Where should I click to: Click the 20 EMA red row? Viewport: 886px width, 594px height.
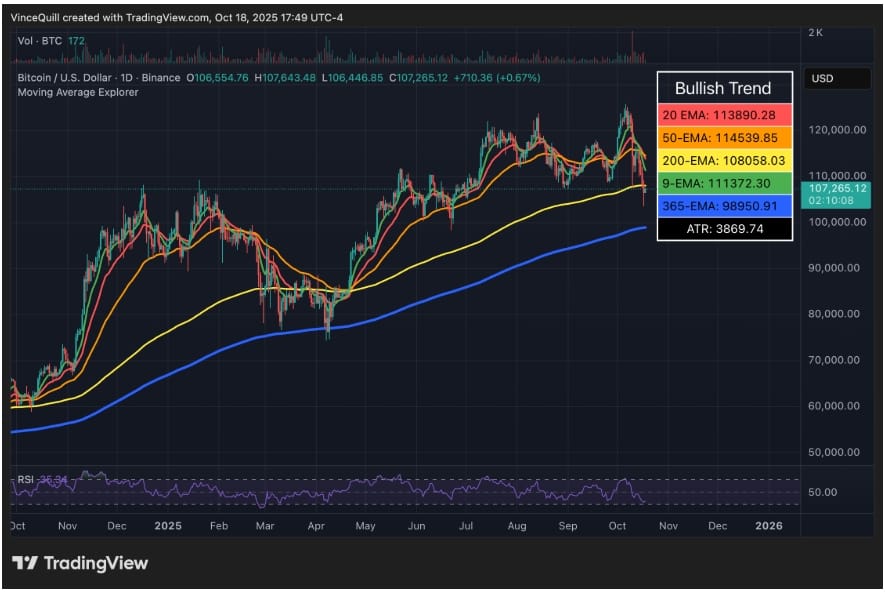tap(724, 115)
